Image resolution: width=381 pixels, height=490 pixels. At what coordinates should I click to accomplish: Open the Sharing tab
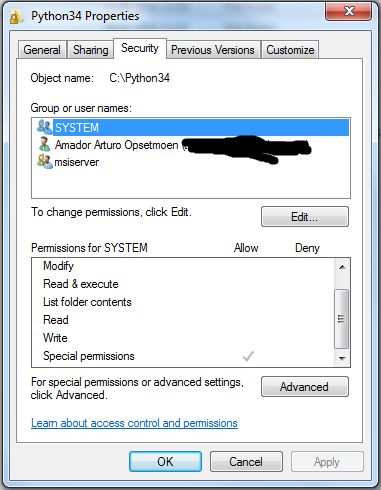91,50
